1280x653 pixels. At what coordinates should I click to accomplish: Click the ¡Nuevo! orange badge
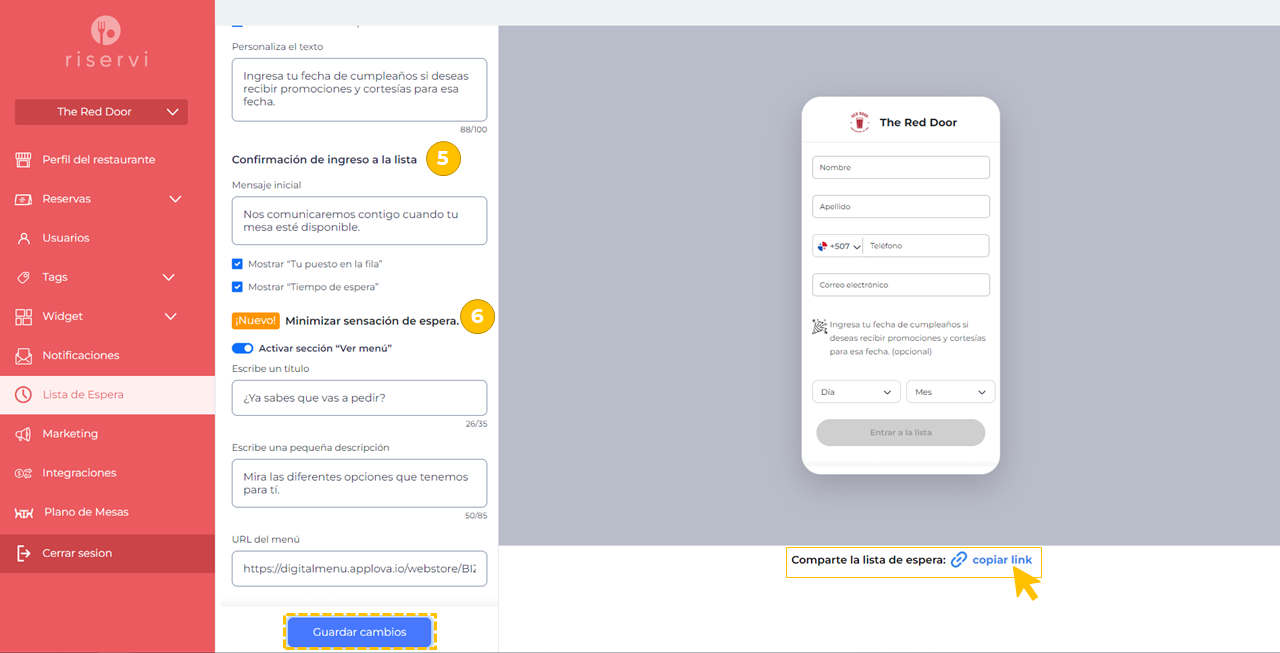[255, 321]
